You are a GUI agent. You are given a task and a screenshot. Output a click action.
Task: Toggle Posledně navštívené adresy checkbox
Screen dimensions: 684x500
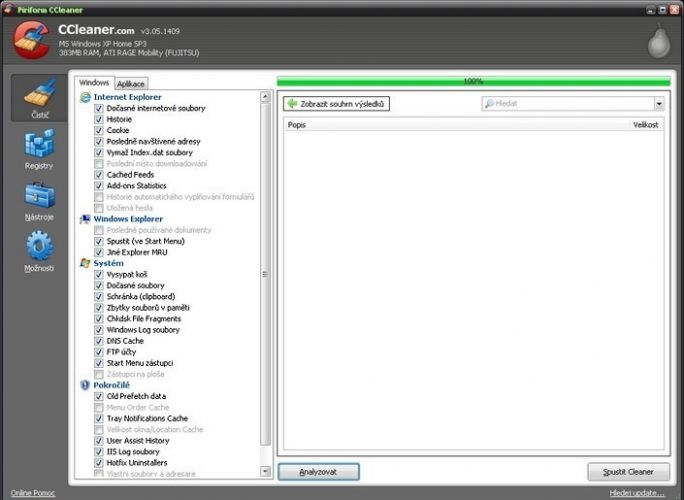click(99, 142)
